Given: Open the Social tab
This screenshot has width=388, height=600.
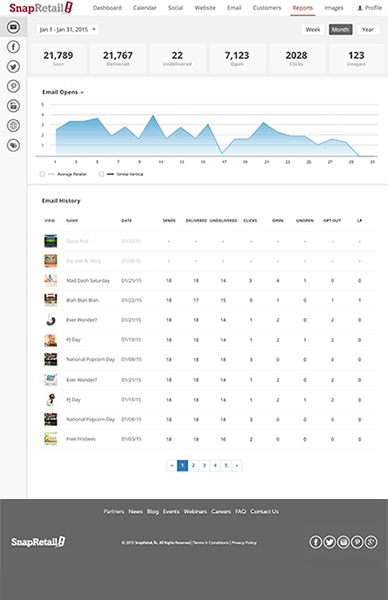Looking at the screenshot, I should click(175, 8).
